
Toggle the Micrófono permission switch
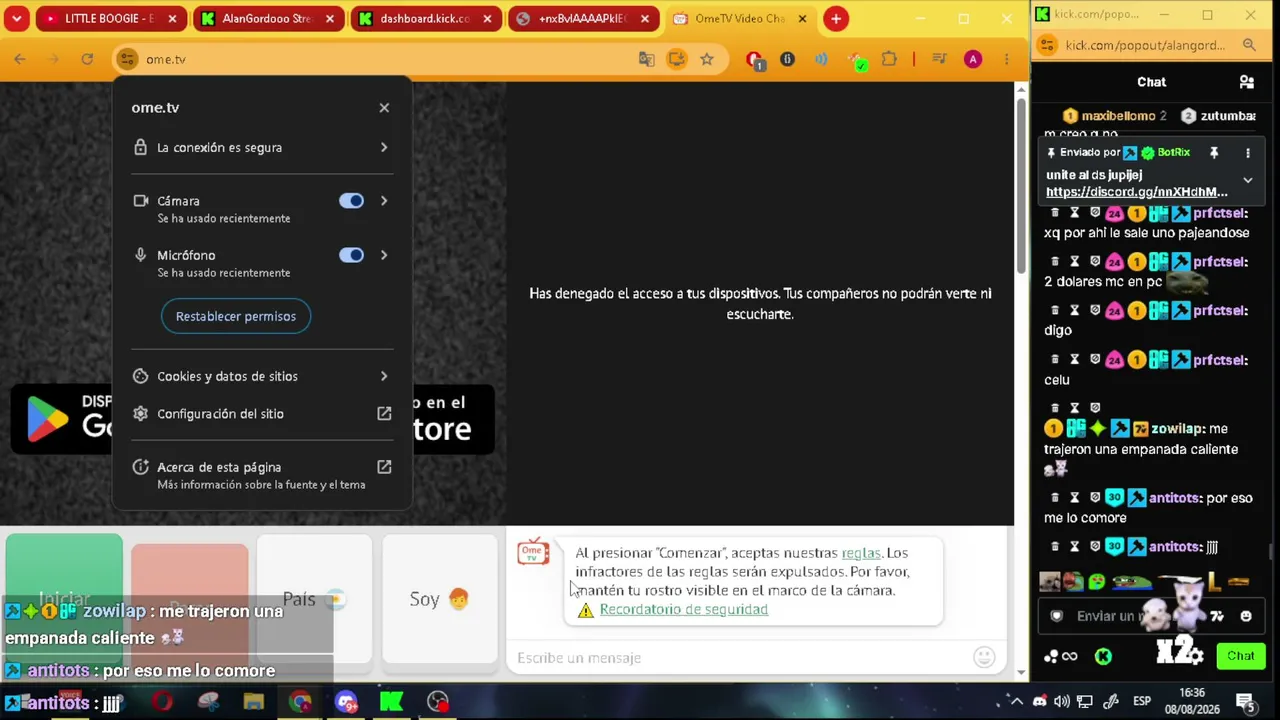[351, 255]
